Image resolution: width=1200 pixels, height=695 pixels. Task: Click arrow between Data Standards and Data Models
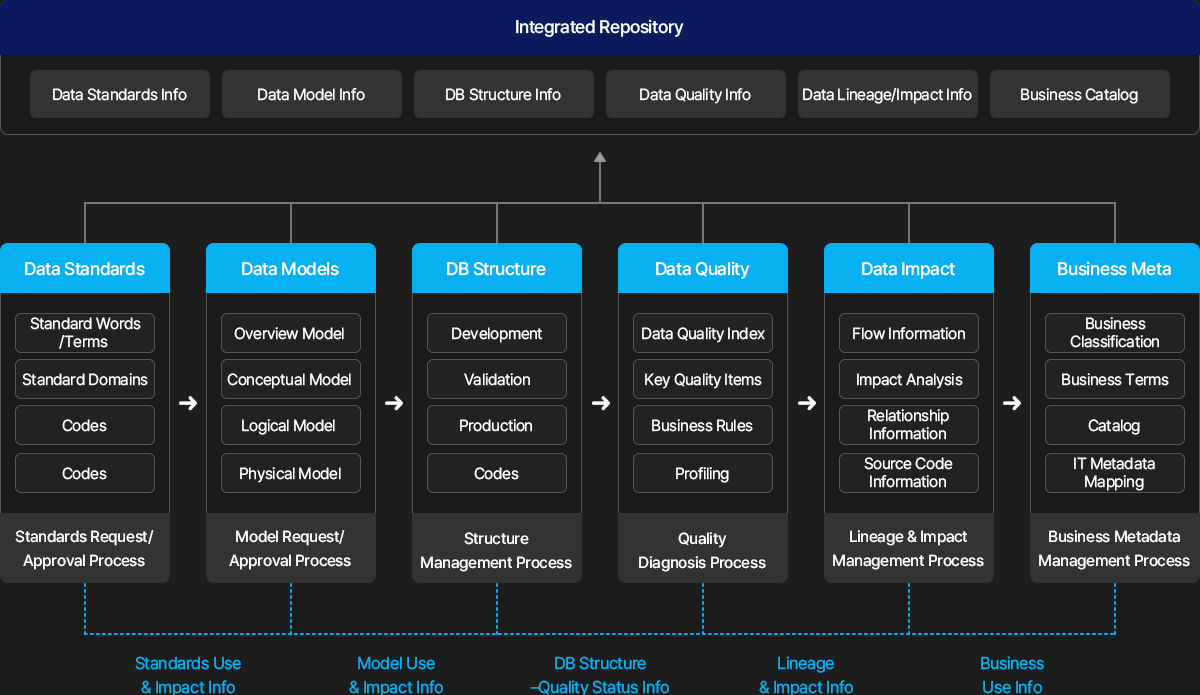[188, 403]
